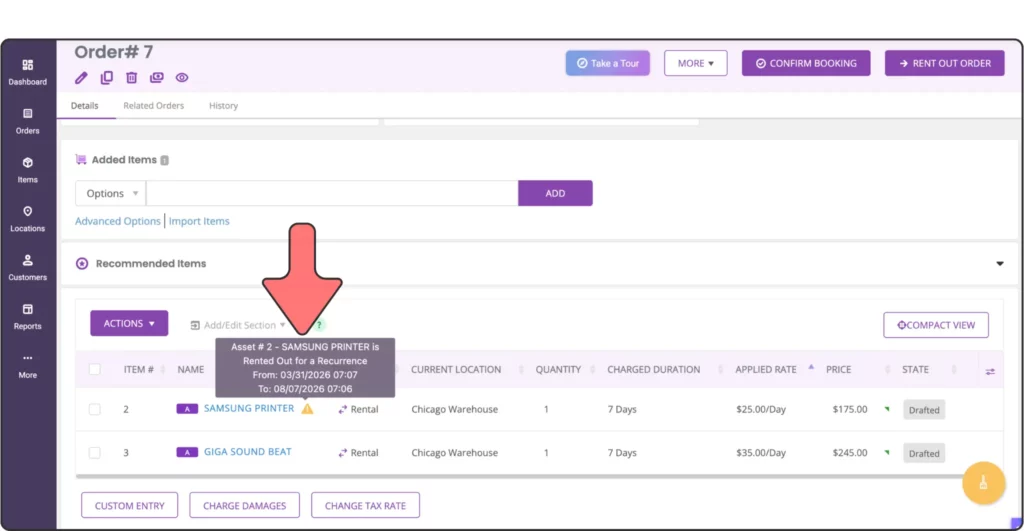This screenshot has height=531, width=1024.
Task: Open Reports in the sidebar
Action: (27, 317)
